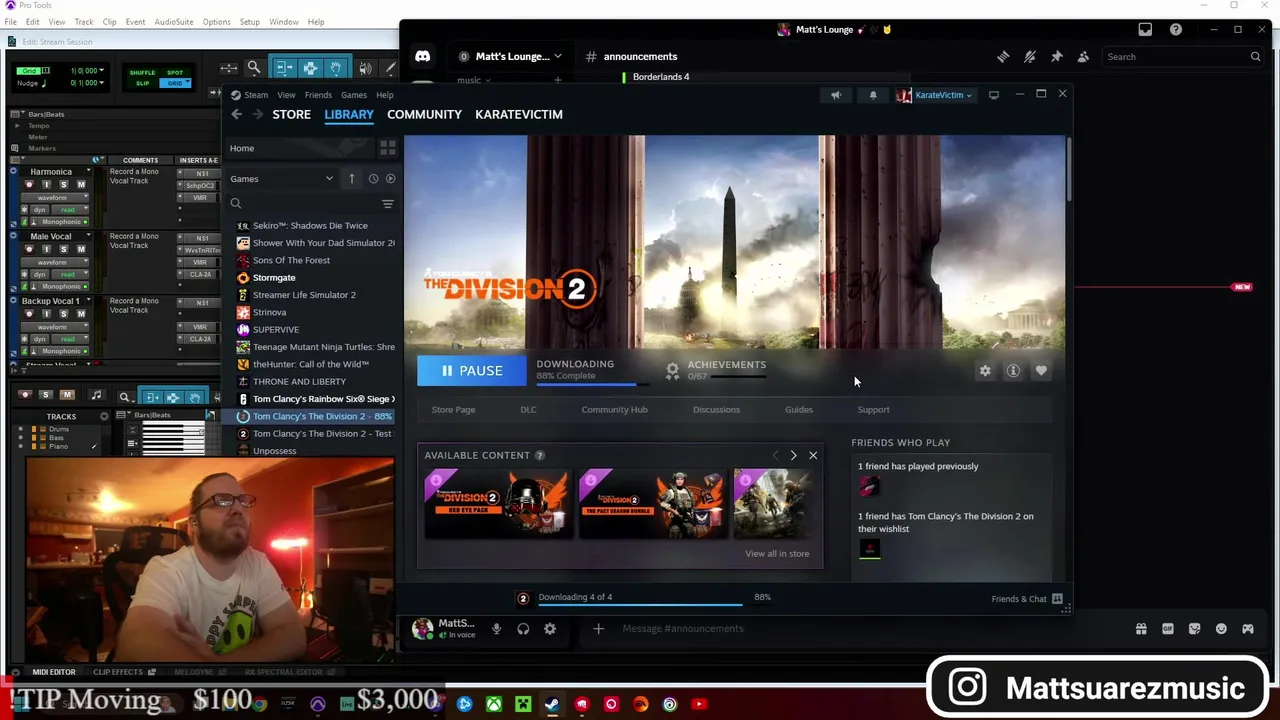Show ready-to-play games filter
Viewport: 1280px width, 720px height.
coord(390,179)
